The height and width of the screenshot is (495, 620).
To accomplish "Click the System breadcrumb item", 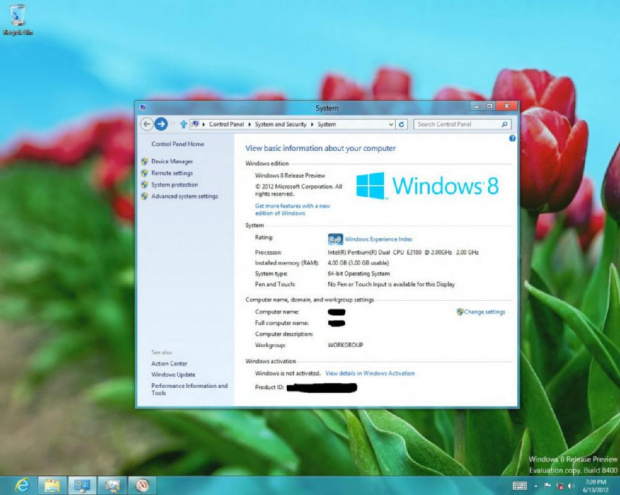I will coord(327,124).
